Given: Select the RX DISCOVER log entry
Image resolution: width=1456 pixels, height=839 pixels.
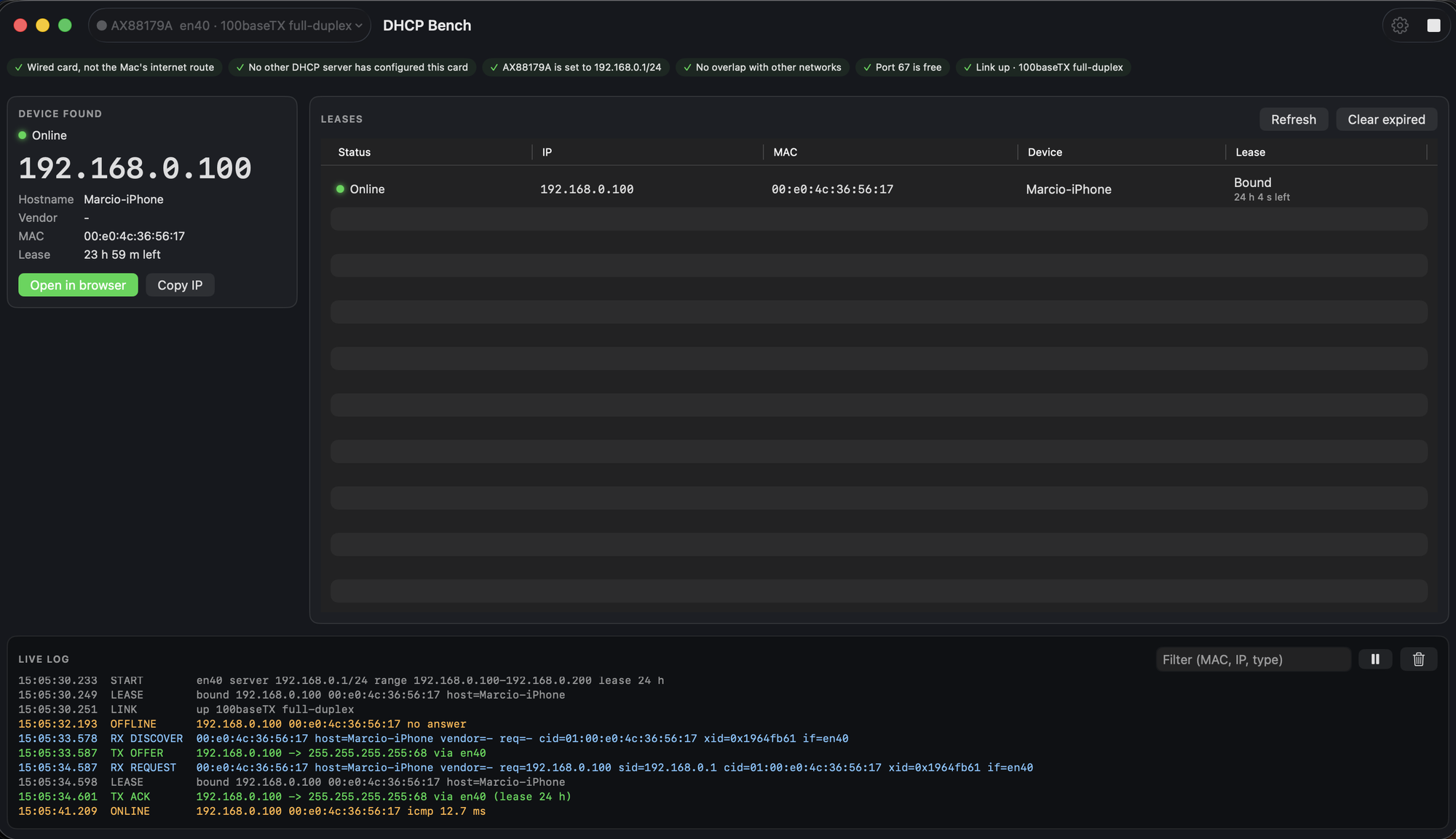Looking at the screenshot, I should [433, 739].
